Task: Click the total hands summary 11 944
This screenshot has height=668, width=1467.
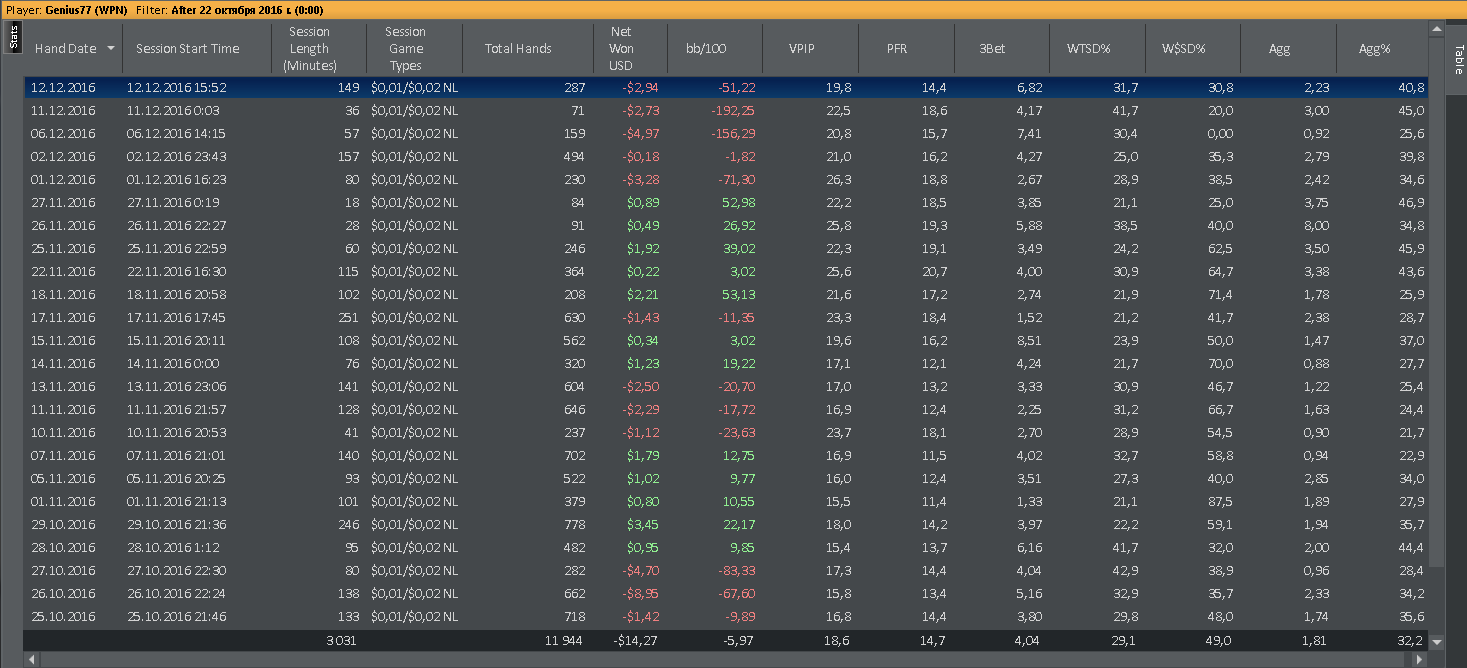Action: pos(564,640)
